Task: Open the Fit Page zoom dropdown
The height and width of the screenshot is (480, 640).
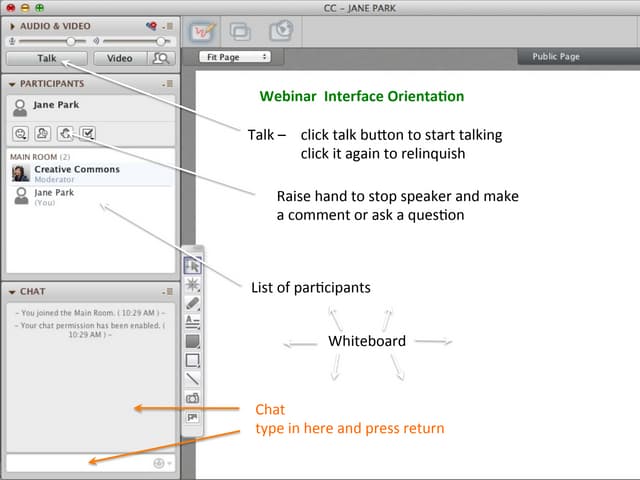Action: [x=235, y=57]
